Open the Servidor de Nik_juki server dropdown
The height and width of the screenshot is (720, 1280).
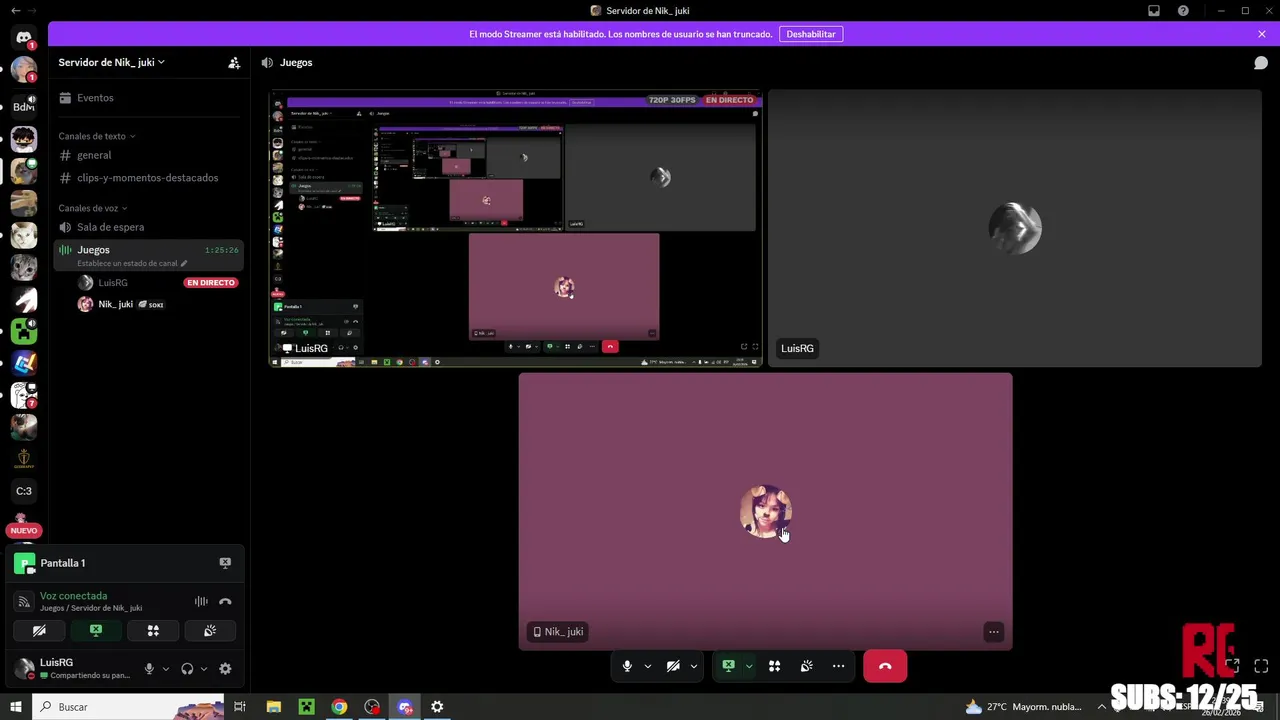coord(112,62)
